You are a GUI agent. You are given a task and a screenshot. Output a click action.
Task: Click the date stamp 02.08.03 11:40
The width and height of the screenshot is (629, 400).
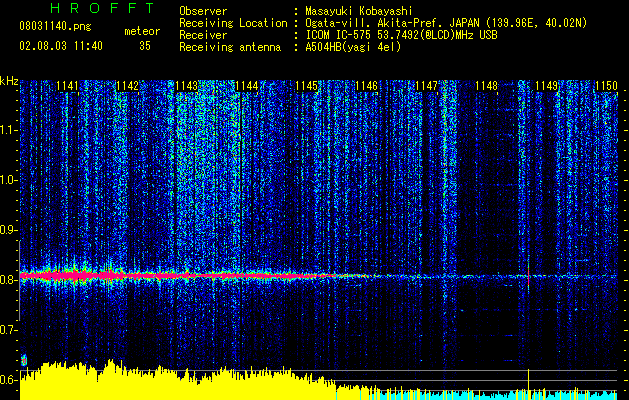click(61, 46)
